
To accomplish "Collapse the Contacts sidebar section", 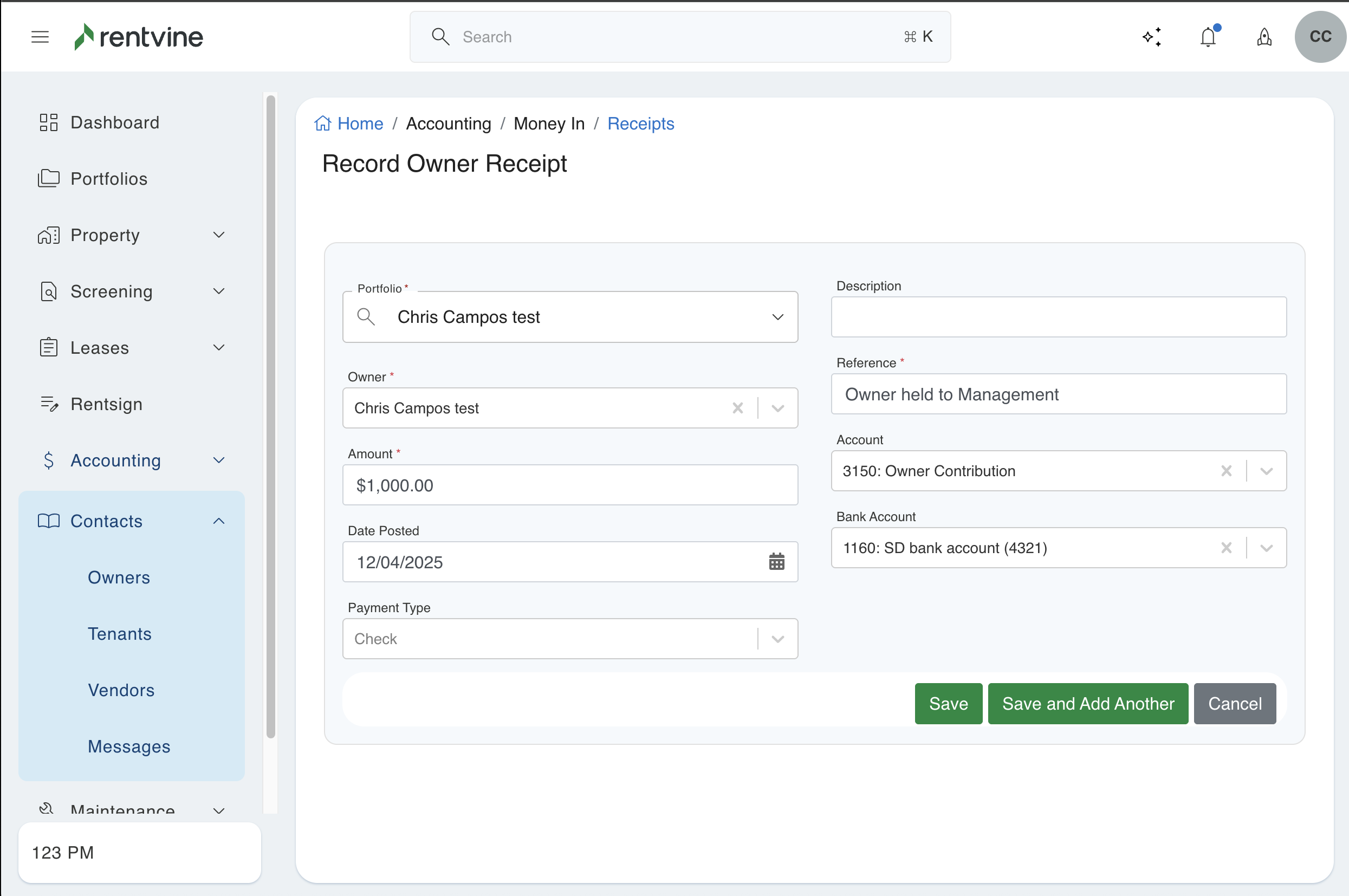I will pos(219,521).
